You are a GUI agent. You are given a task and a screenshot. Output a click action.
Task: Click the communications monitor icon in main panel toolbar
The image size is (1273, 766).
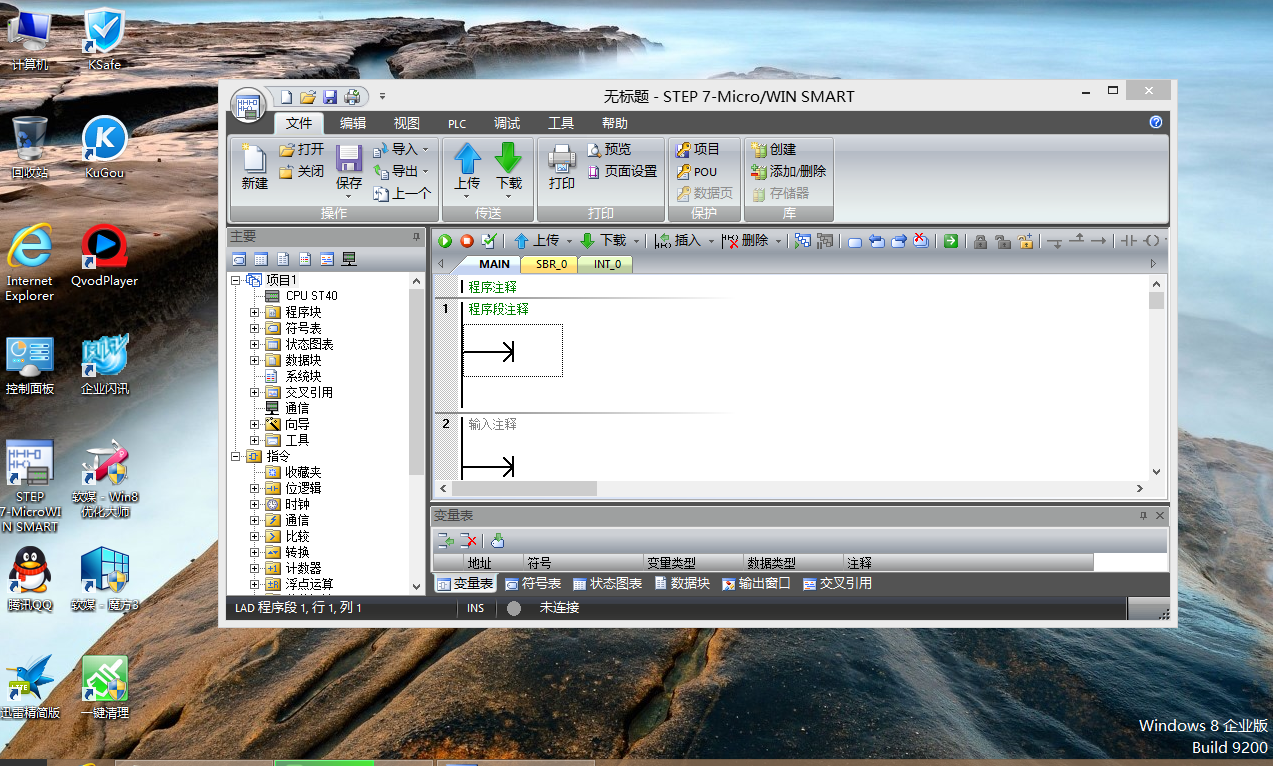(349, 259)
